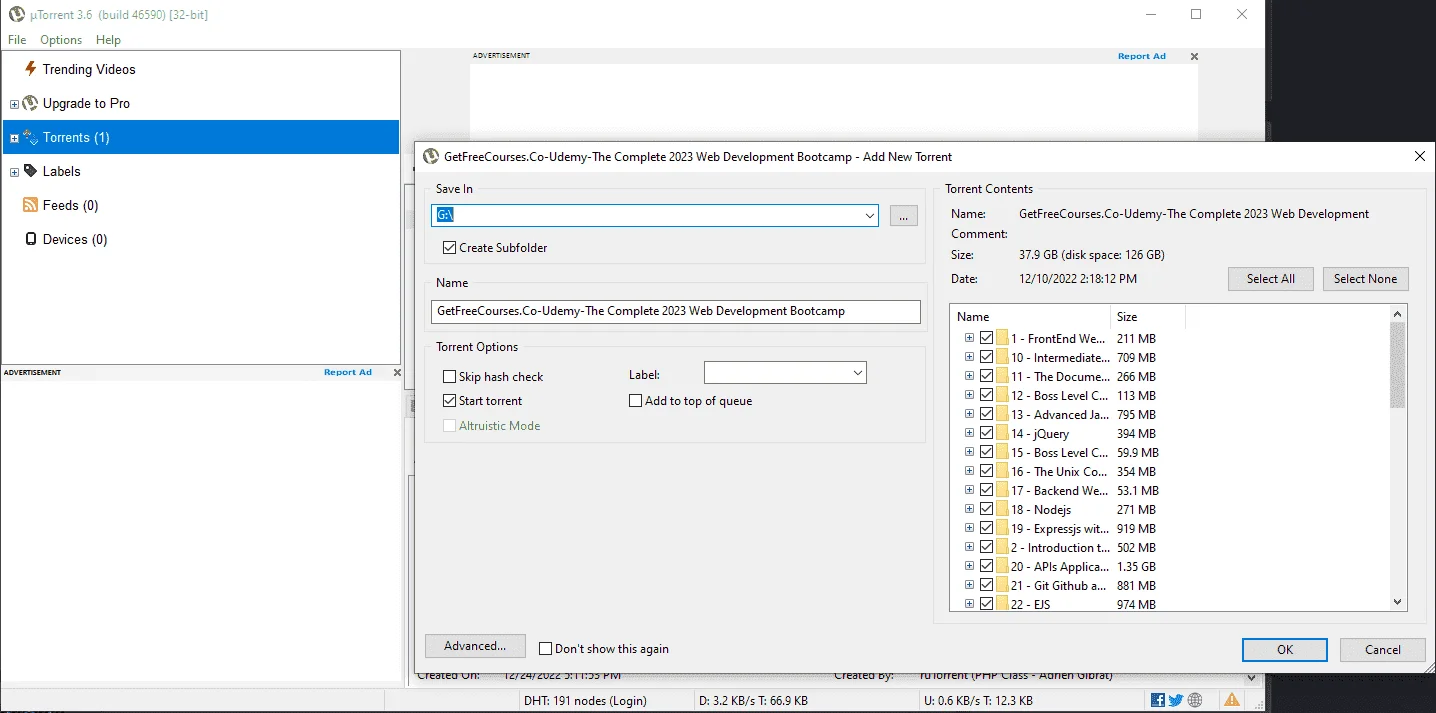This screenshot has width=1436, height=713.
Task: Click Select None button
Action: (1366, 279)
